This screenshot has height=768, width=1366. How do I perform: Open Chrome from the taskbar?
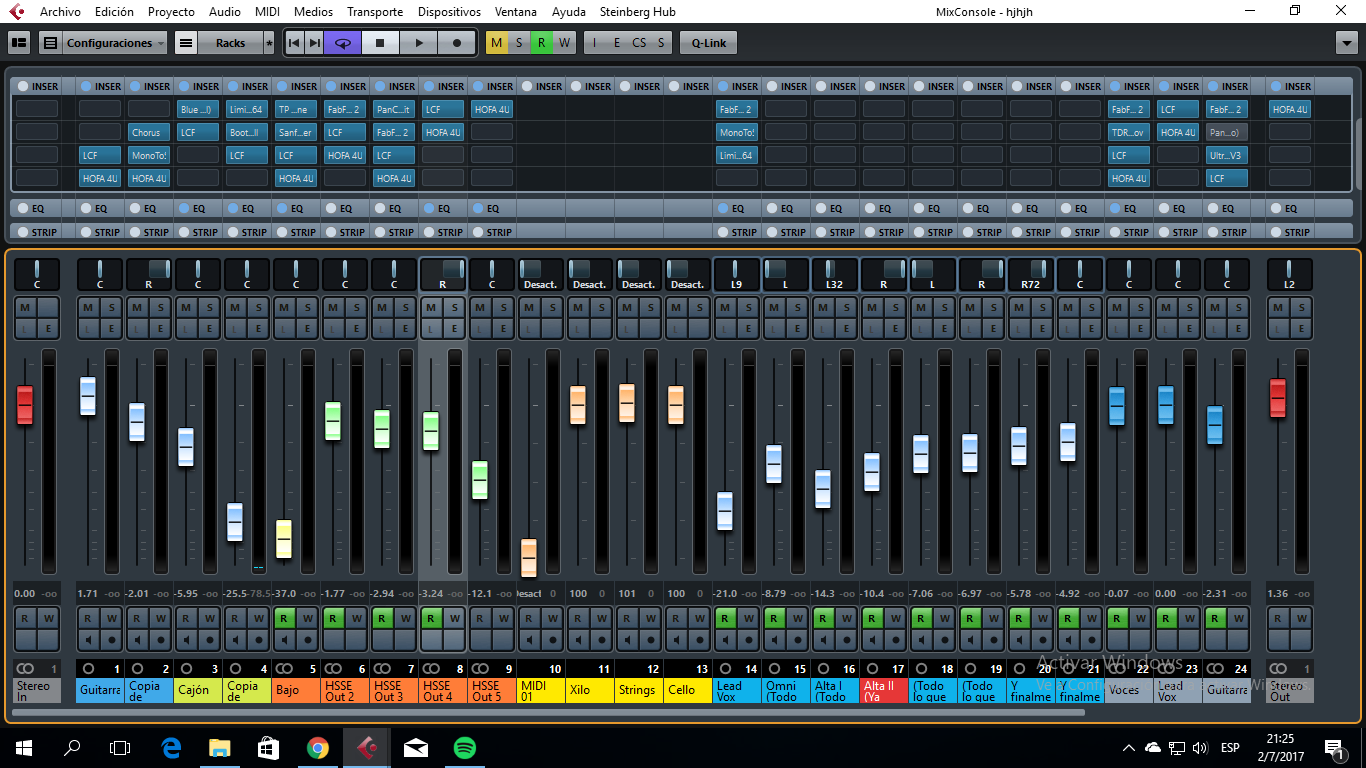coord(317,747)
